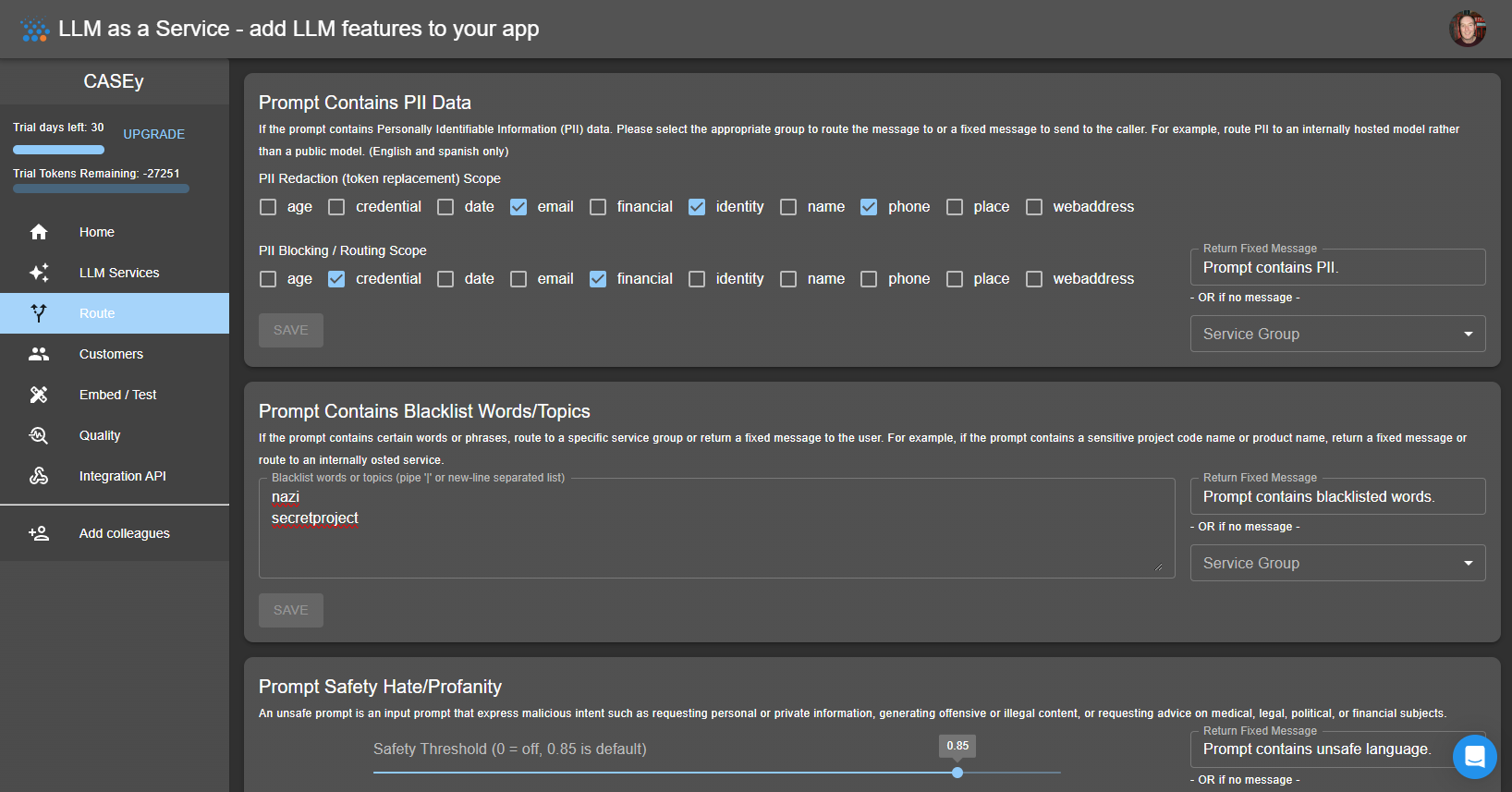The height and width of the screenshot is (792, 1512).
Task: Click the Safety Threshold slider handle
Action: click(957, 773)
